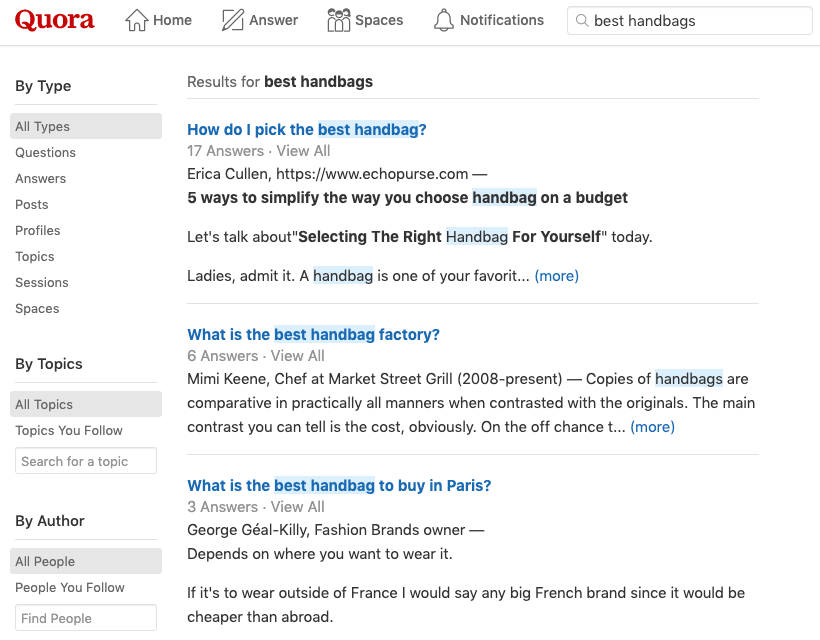
Task: Click View All for 3 Answers
Action: [298, 507]
